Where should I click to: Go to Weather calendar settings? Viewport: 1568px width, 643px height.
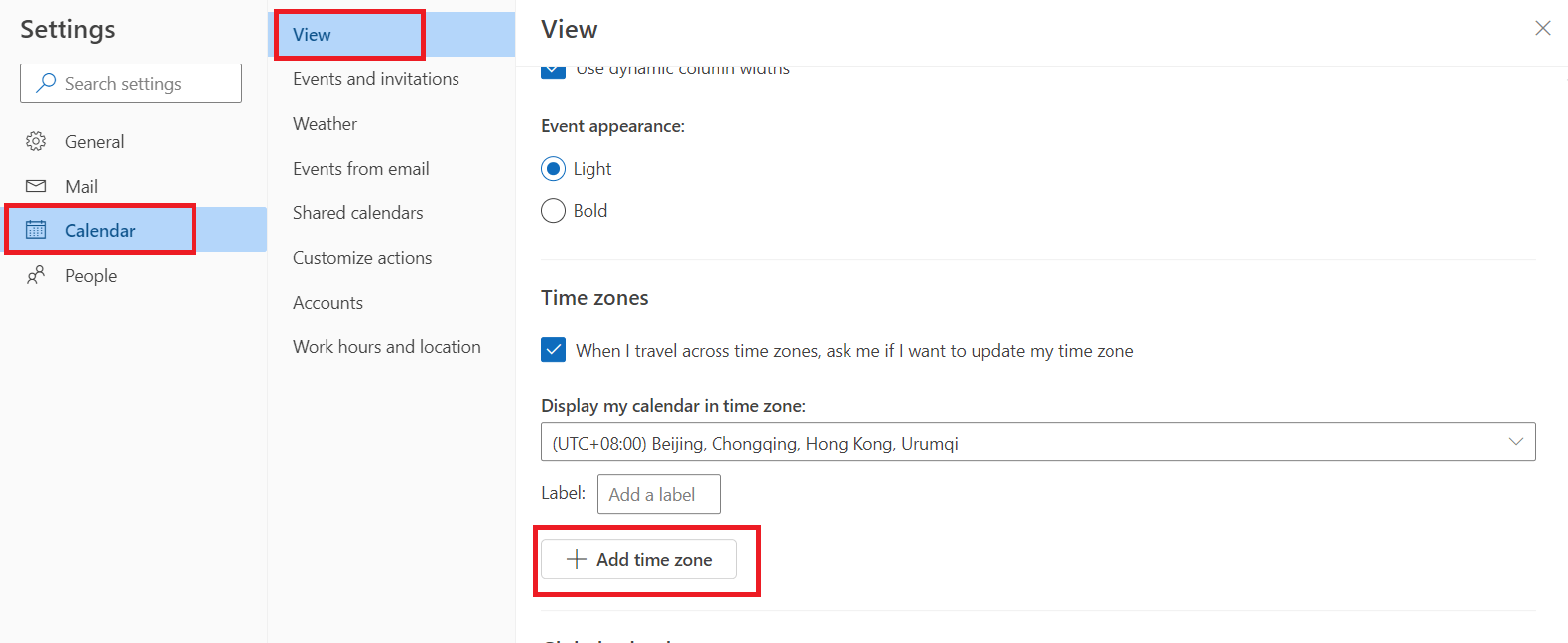325,124
